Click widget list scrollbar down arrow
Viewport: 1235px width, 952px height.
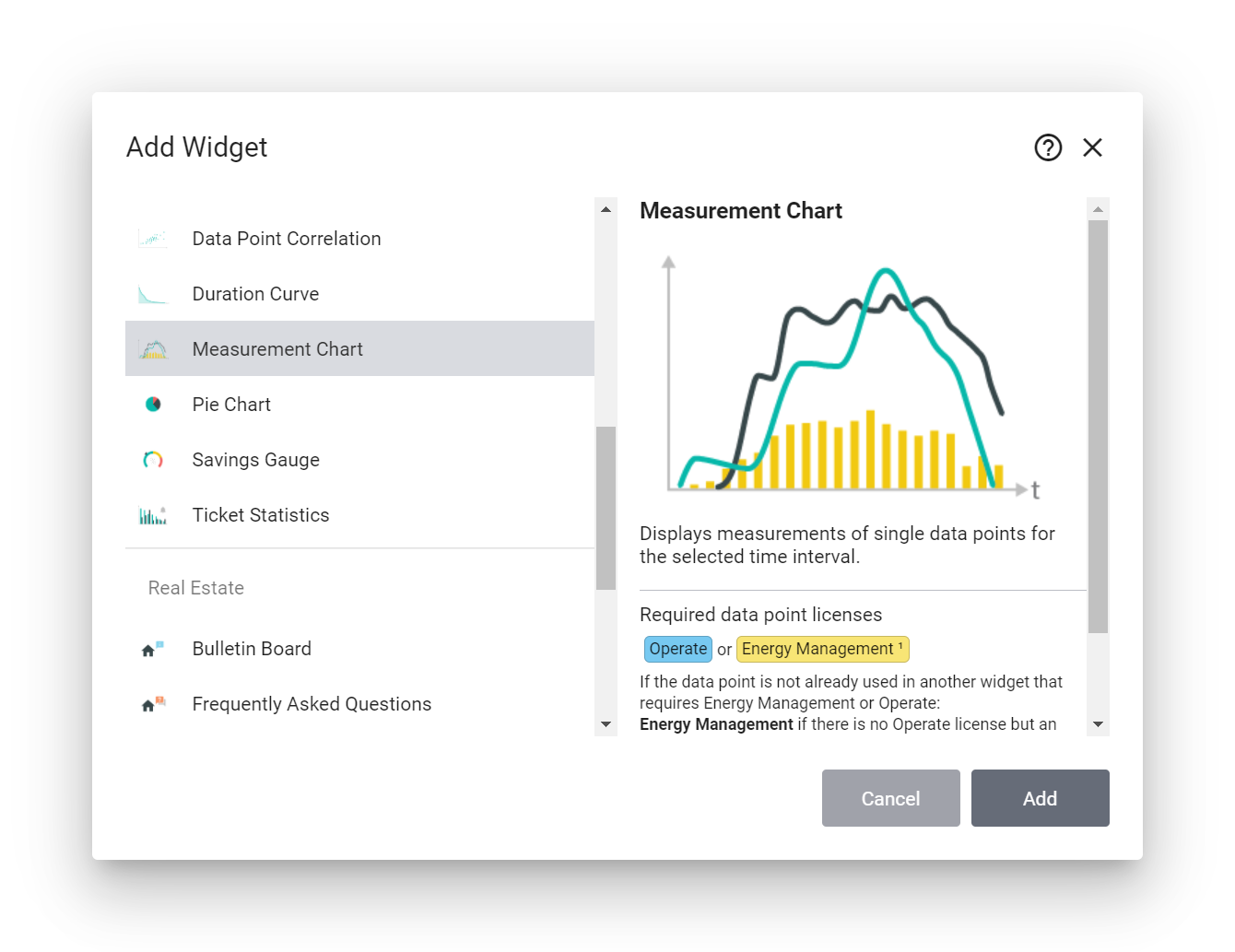(606, 724)
